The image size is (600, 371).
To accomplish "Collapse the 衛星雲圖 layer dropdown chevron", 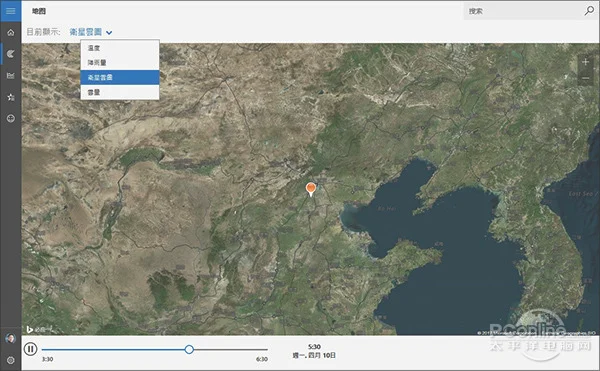I will tap(109, 33).
